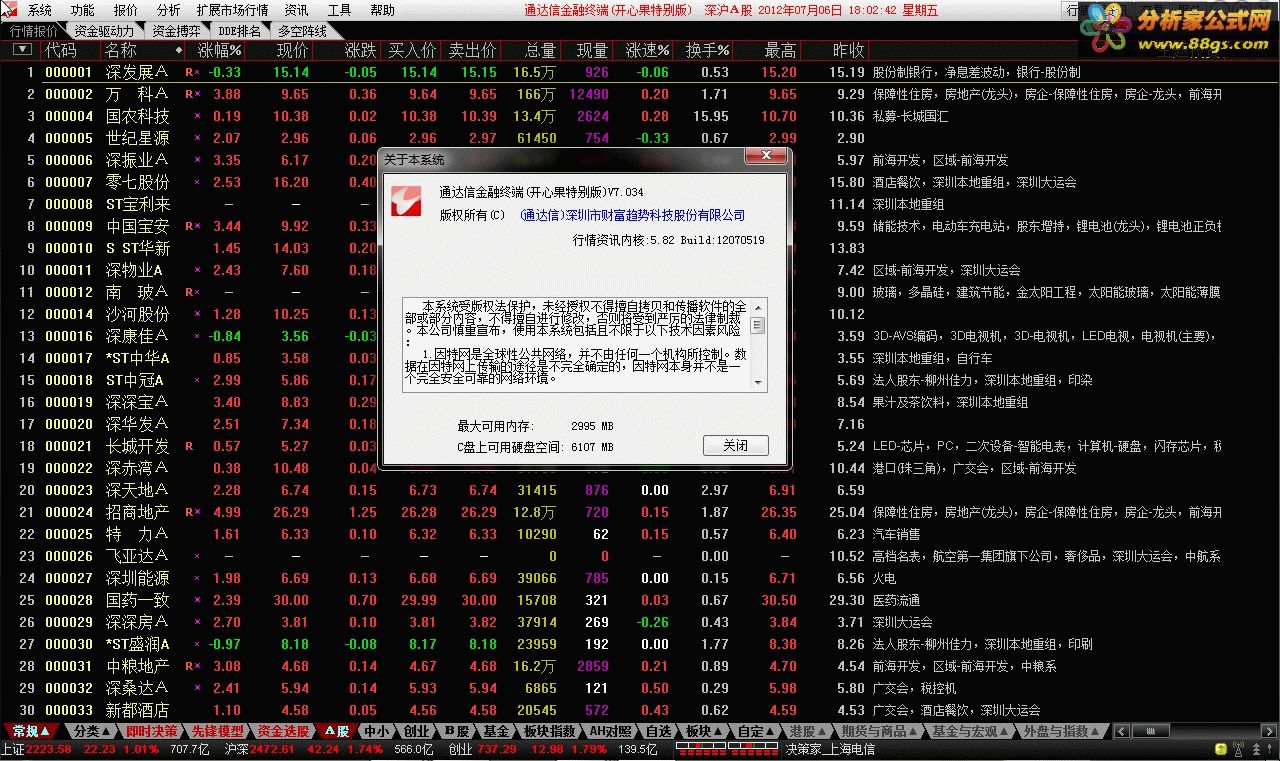Expand the 自定 bottom tab
Viewport: 1280px width, 761px height.
[756, 731]
